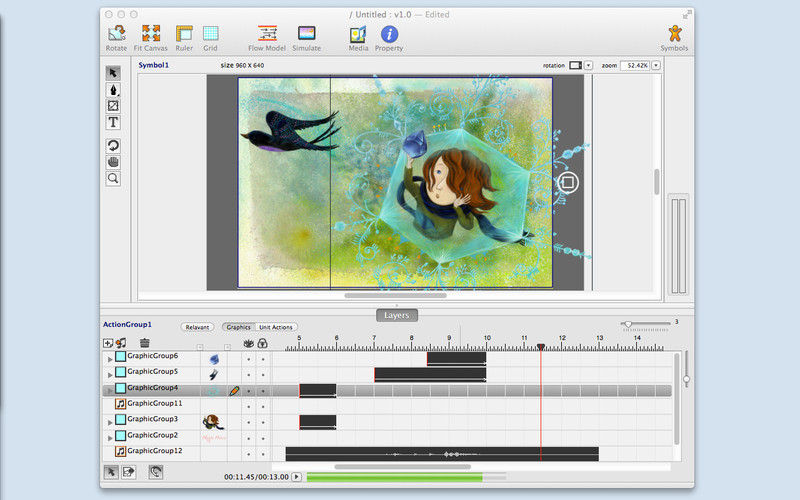Click the timeline zoom slider knob

coord(628,324)
